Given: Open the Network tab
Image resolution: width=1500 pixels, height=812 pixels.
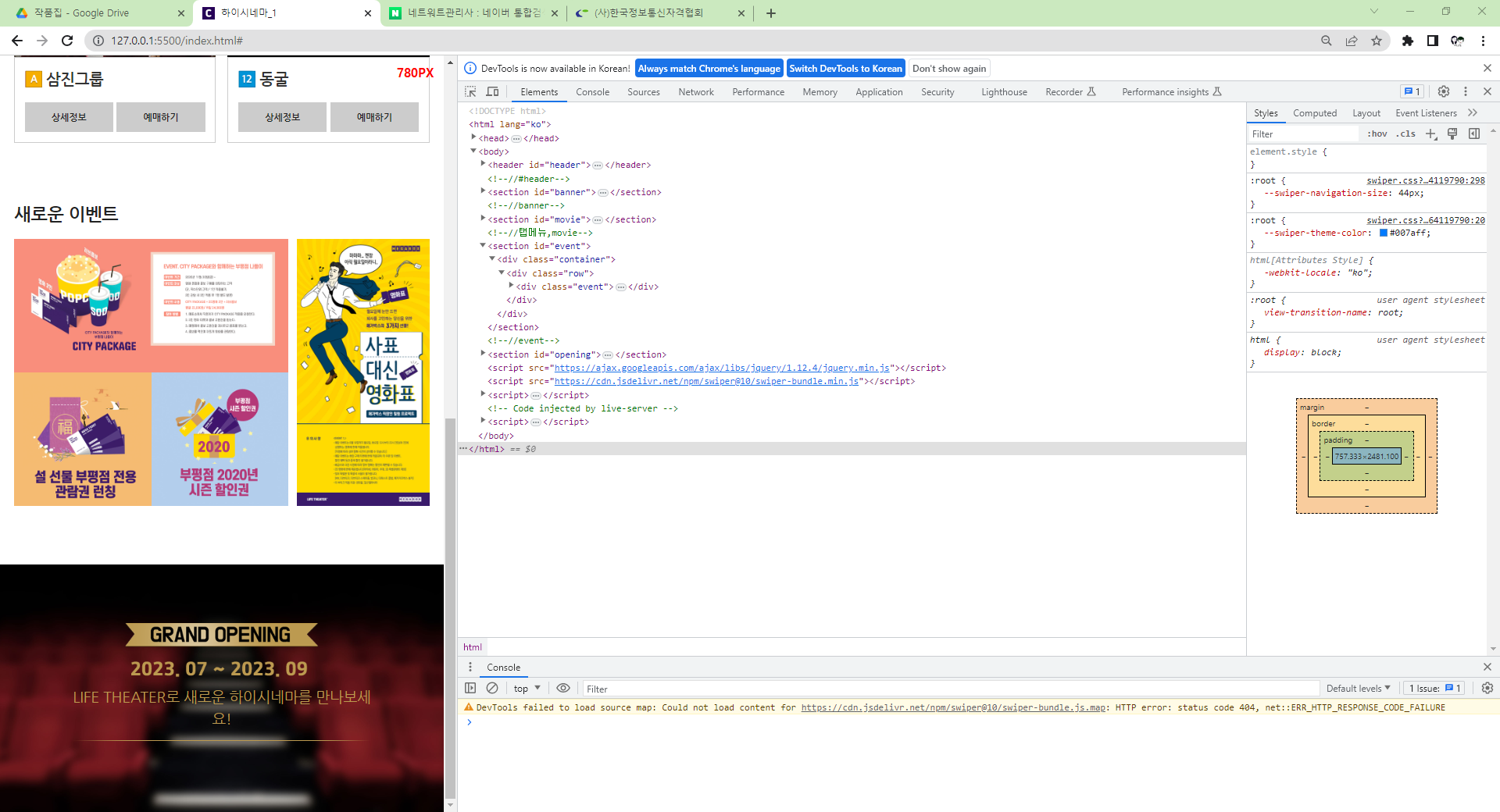Looking at the screenshot, I should pos(696,91).
